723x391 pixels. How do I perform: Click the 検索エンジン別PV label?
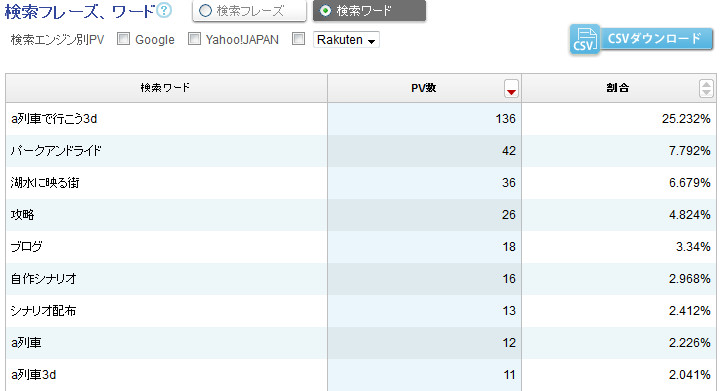click(x=58, y=40)
